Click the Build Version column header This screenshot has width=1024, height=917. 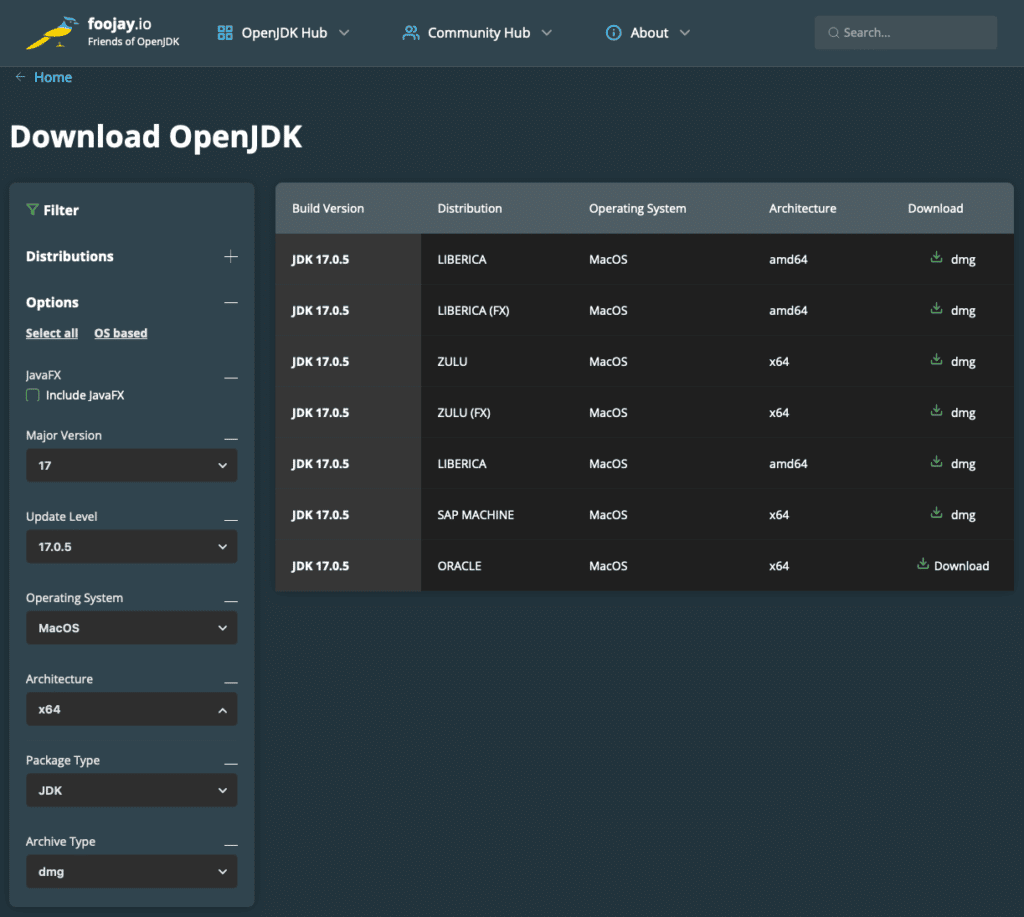[x=328, y=208]
